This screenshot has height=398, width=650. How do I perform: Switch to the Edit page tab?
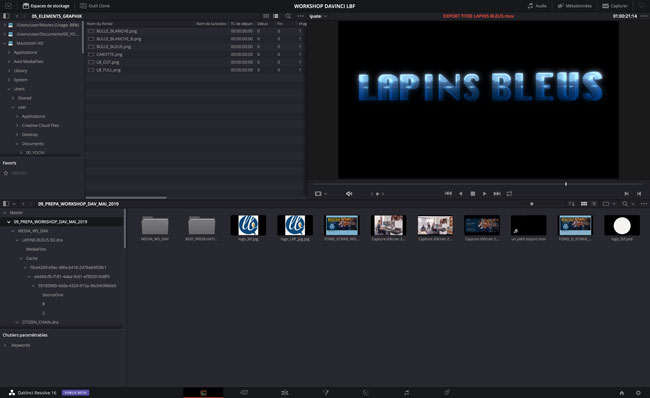point(284,392)
